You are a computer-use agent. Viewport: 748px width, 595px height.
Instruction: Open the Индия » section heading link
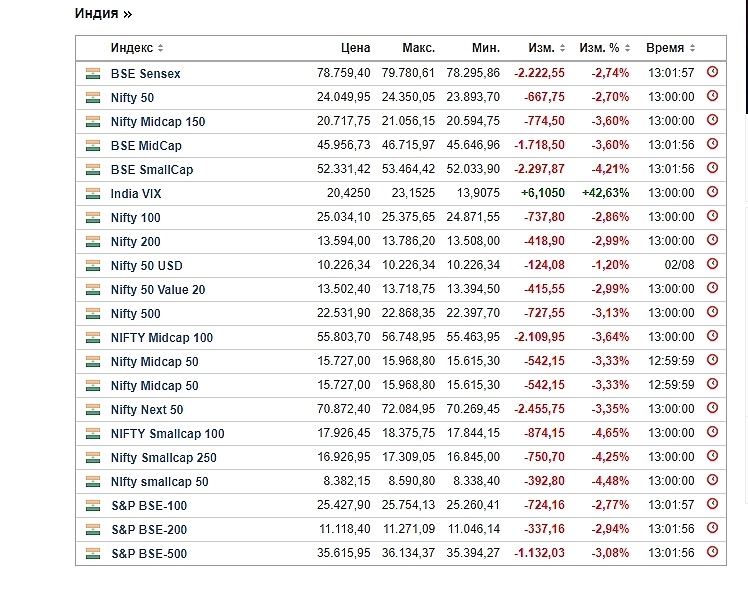tap(103, 14)
